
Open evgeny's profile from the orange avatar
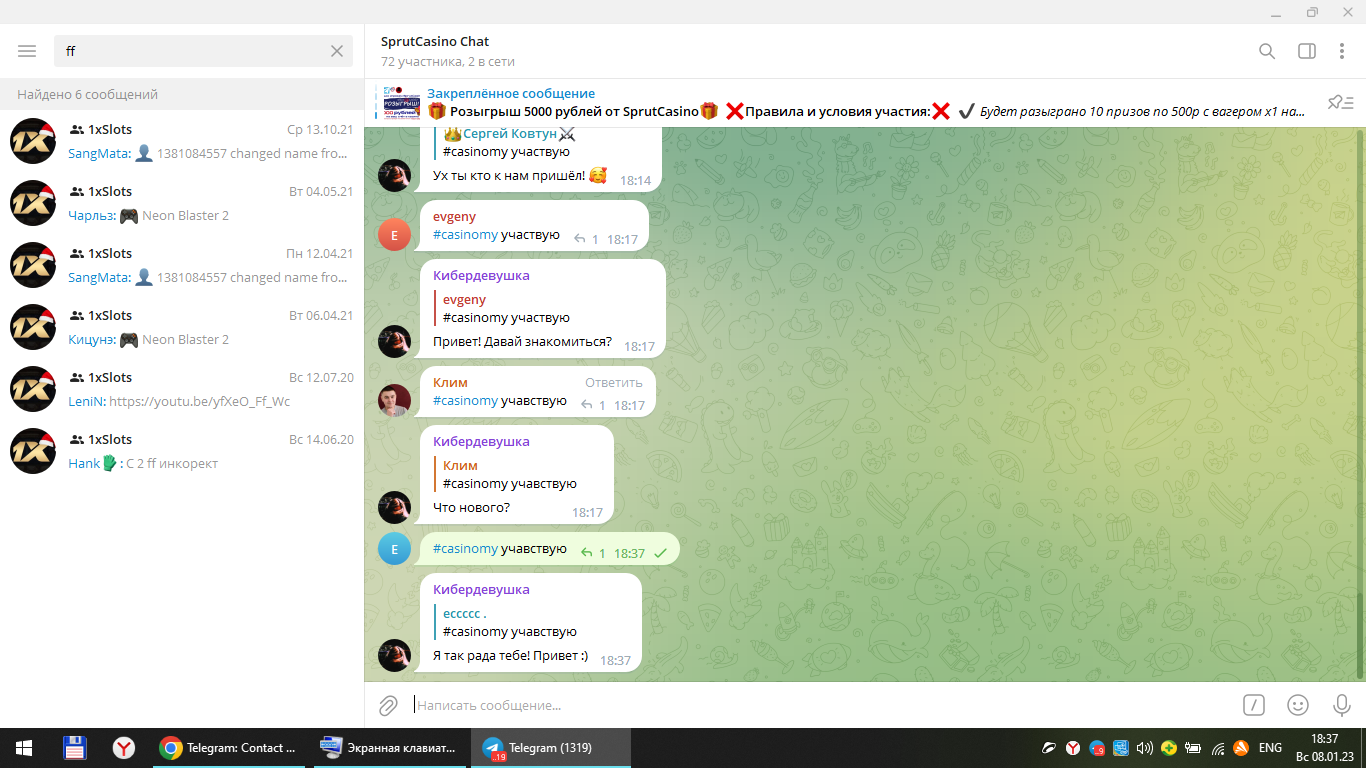(x=394, y=235)
